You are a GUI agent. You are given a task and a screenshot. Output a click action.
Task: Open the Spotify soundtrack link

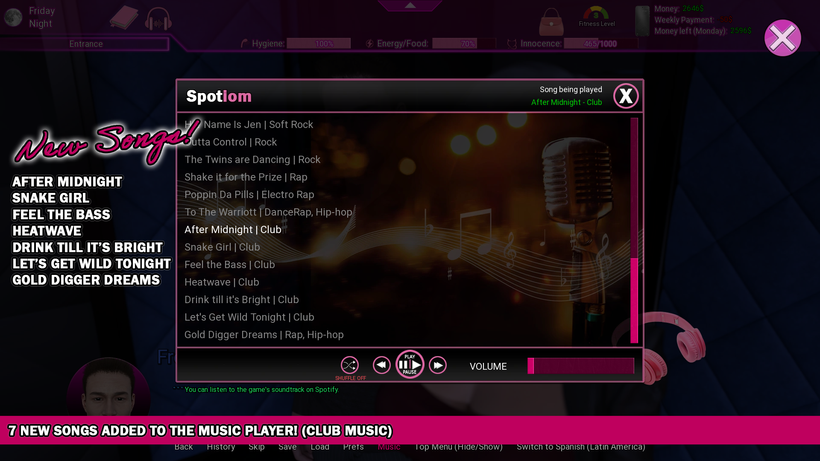coord(262,389)
